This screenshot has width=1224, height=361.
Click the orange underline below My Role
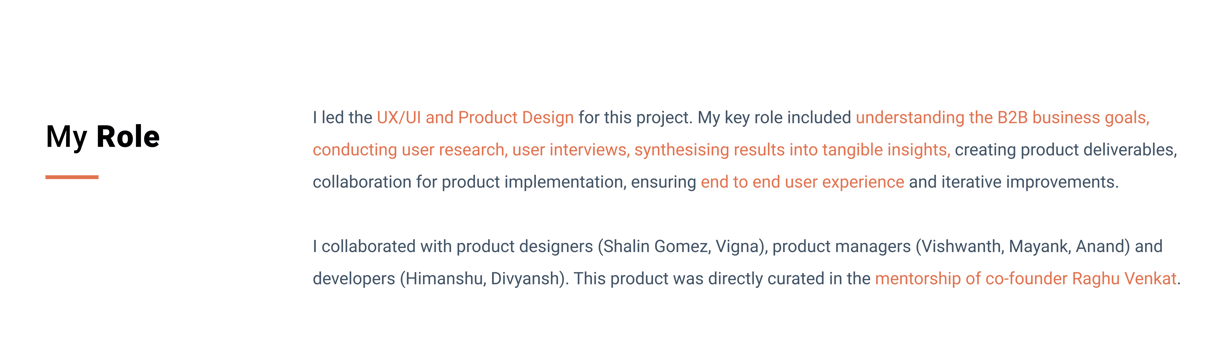tap(72, 177)
